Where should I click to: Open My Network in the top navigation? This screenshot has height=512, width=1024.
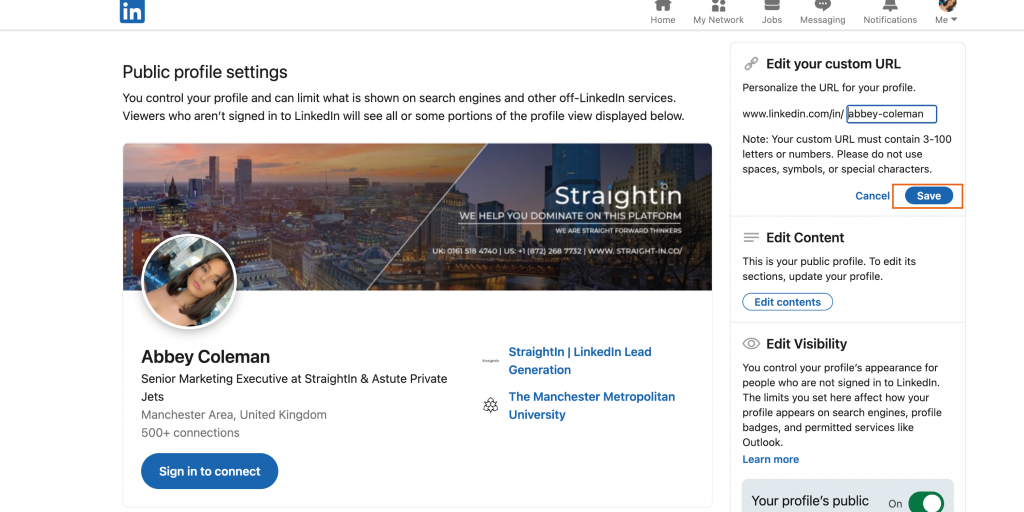718,13
